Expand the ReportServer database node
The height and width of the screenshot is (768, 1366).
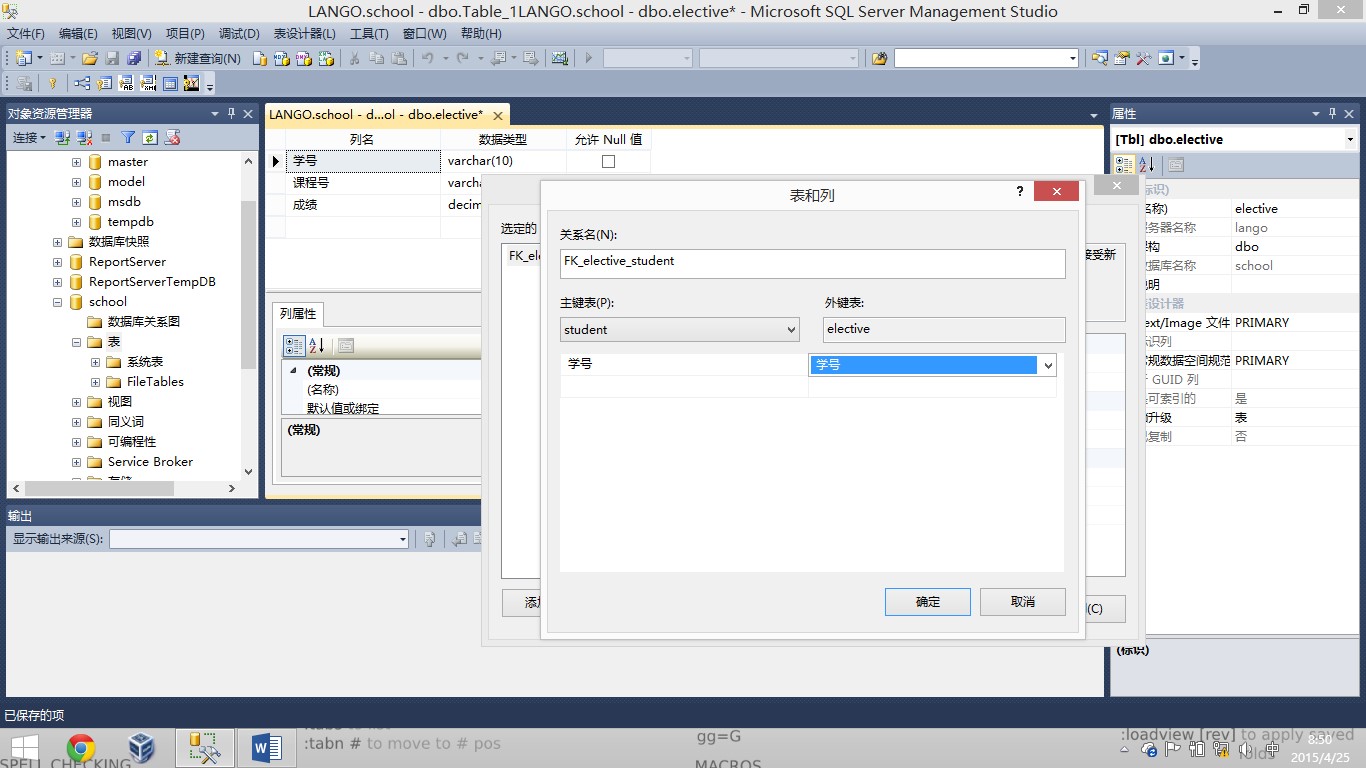58,261
